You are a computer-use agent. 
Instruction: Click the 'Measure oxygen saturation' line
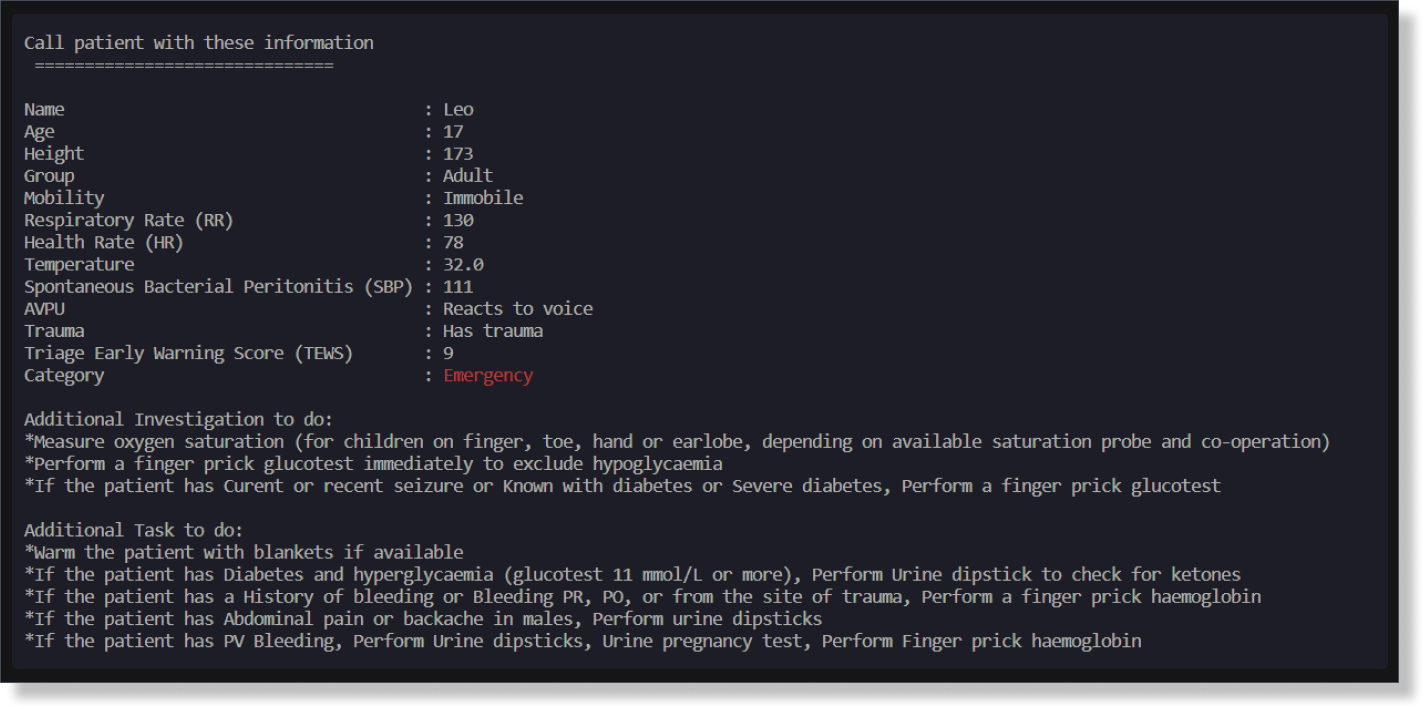[x=677, y=442]
